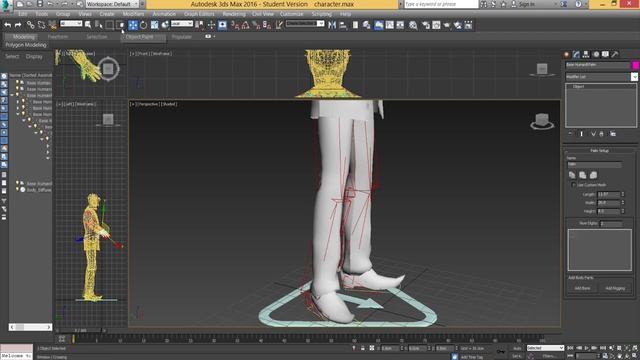Click the ViewCube in the perspective viewport

[x=542, y=121]
